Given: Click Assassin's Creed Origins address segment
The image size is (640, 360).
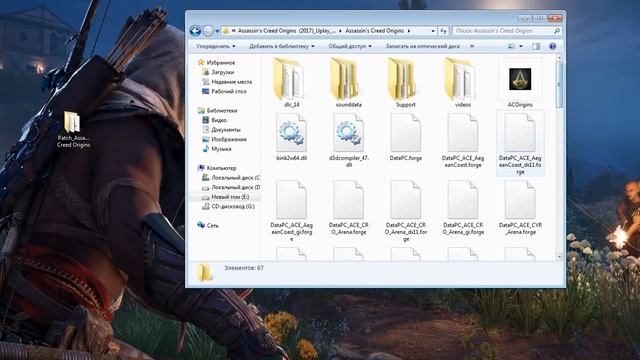Looking at the screenshot, I should [x=374, y=31].
